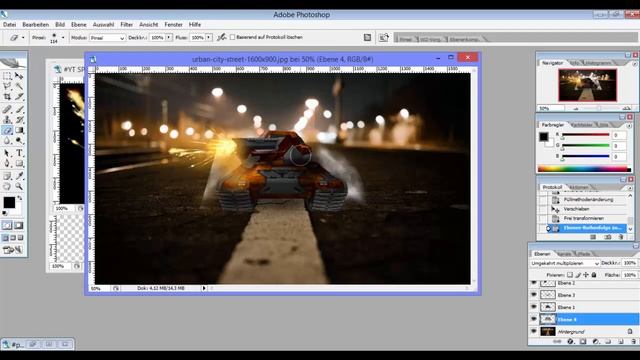Select the Shape tool
Image resolution: width=640 pixels, height=360 pixels.
pyautogui.click(x=19, y=163)
